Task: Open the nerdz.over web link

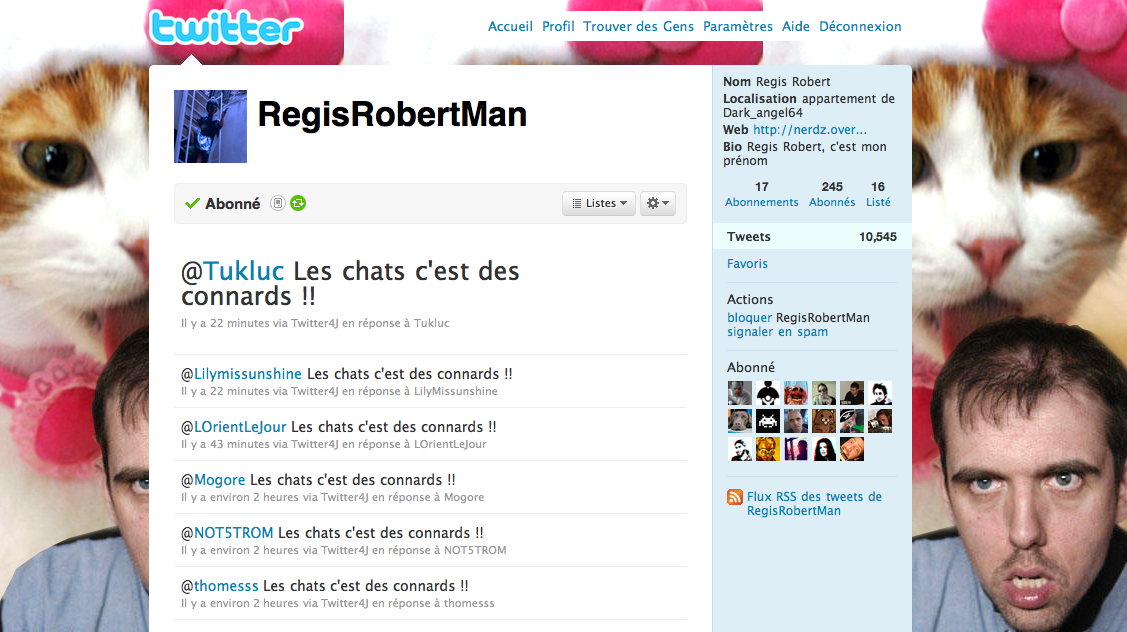Action: pos(810,130)
